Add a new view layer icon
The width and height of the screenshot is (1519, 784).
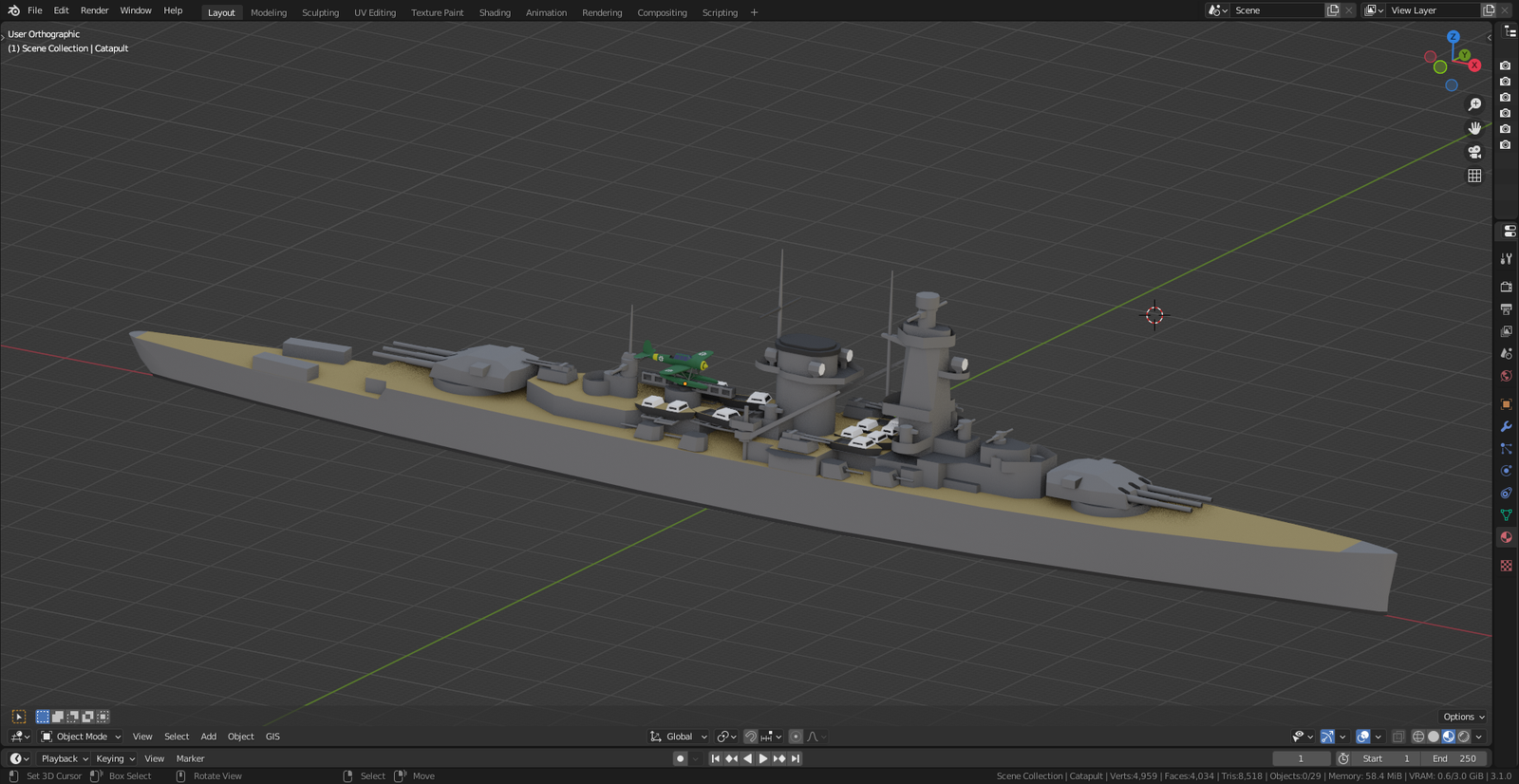click(1489, 10)
